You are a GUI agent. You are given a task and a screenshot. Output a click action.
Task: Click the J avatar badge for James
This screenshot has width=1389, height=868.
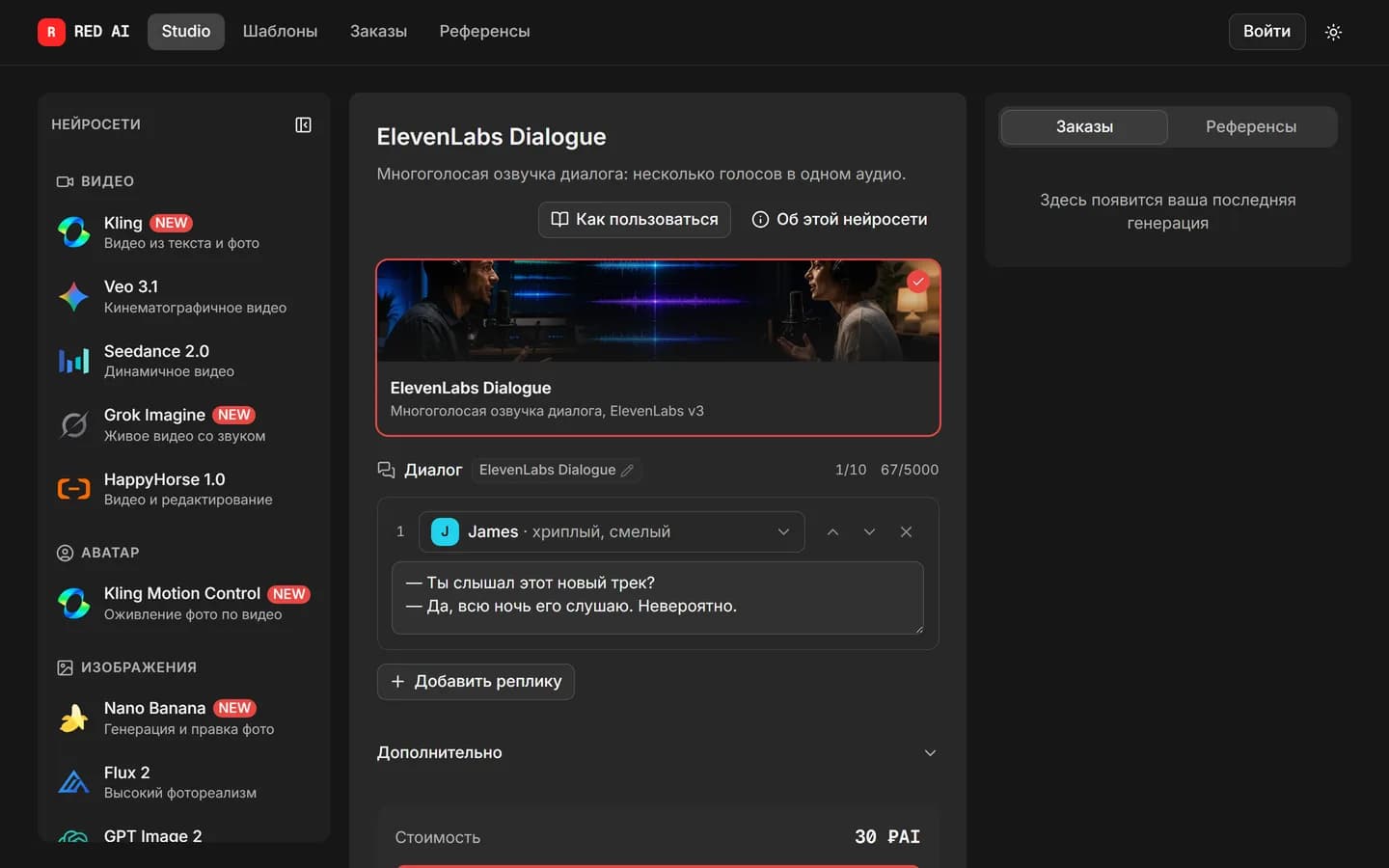tap(445, 531)
